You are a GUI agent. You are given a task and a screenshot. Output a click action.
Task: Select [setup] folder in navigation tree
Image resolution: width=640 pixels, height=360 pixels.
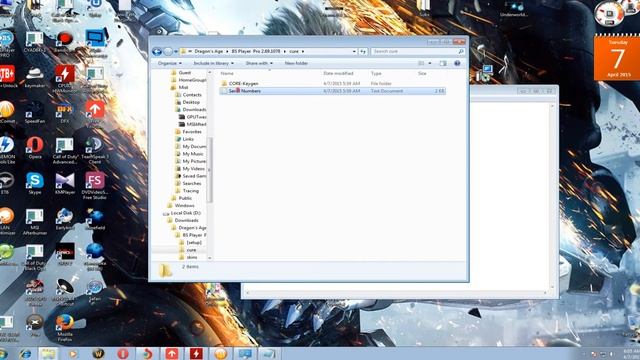[x=194, y=243]
